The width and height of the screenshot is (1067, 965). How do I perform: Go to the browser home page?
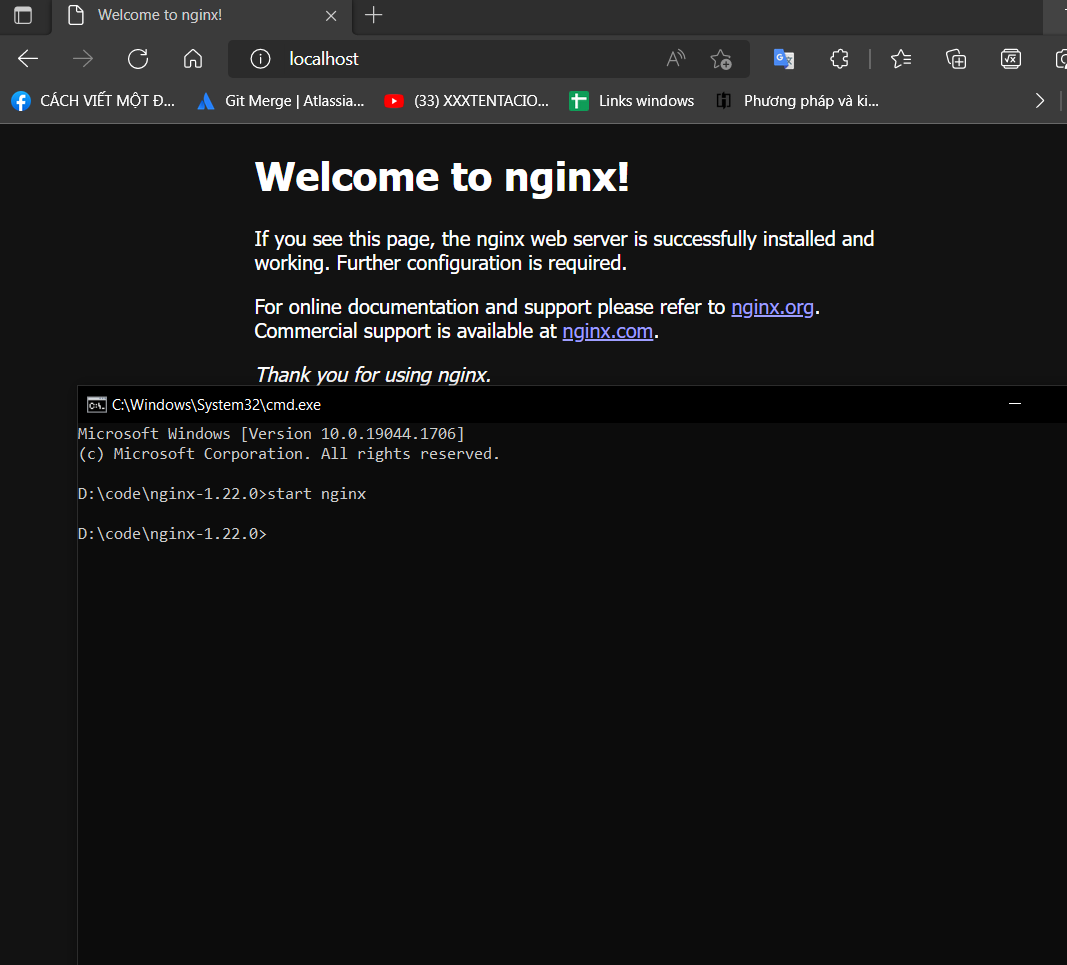tap(193, 59)
